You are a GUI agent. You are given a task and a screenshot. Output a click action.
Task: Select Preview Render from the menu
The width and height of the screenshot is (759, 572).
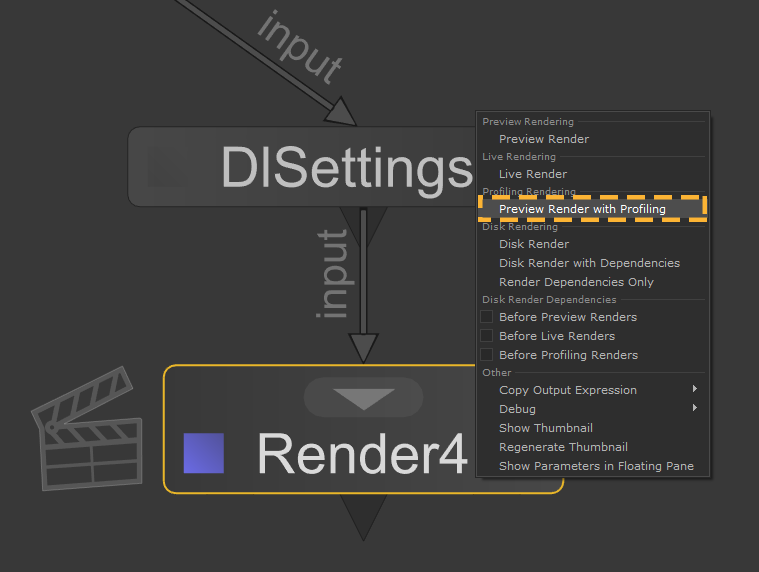543,139
